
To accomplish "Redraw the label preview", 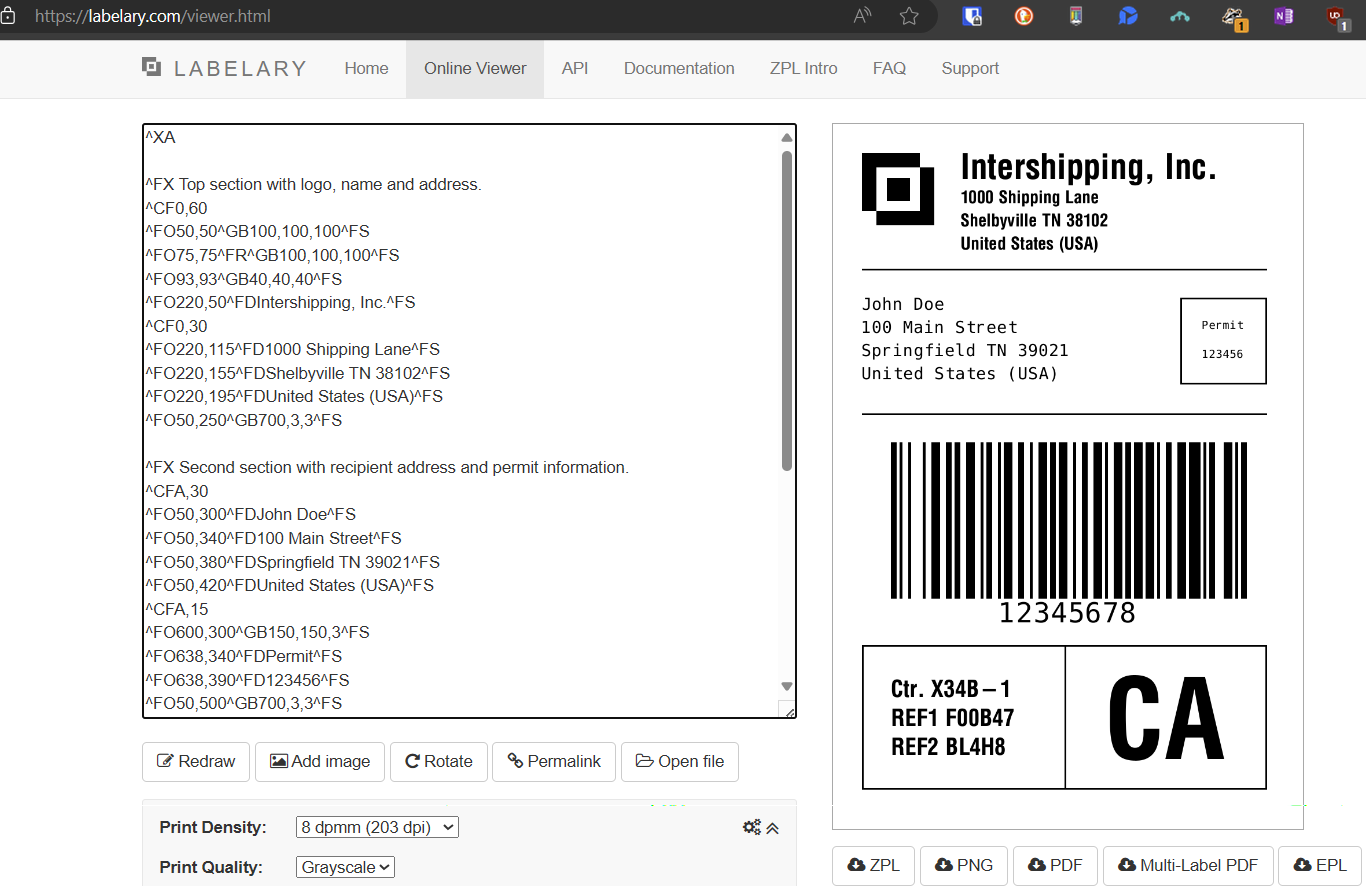I will [x=196, y=761].
